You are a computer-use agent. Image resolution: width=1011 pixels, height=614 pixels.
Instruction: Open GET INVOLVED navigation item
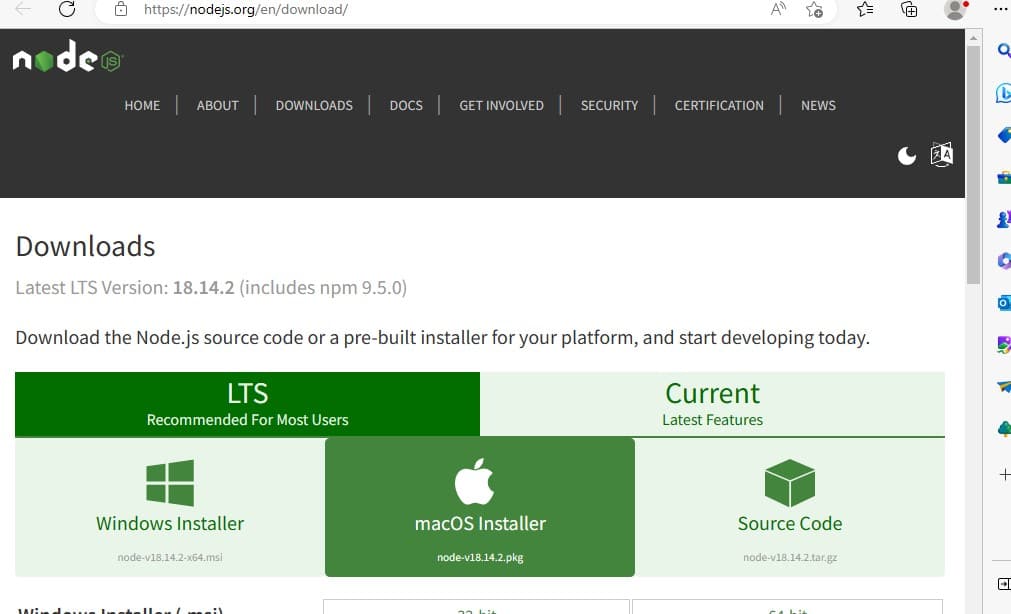(x=501, y=105)
